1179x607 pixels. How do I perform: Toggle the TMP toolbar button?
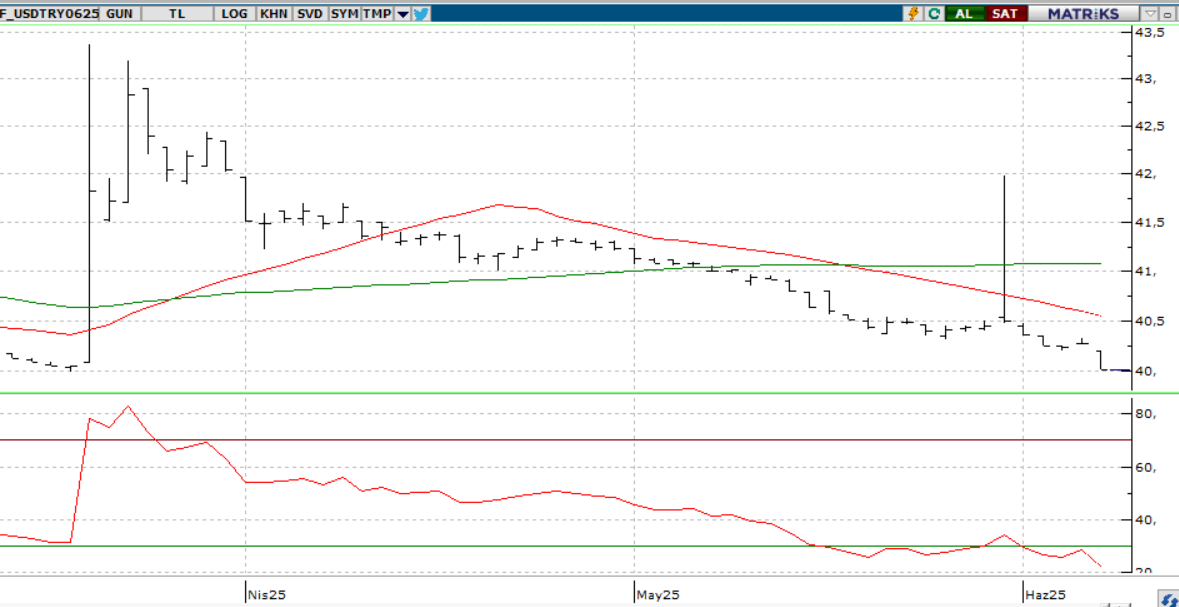377,14
